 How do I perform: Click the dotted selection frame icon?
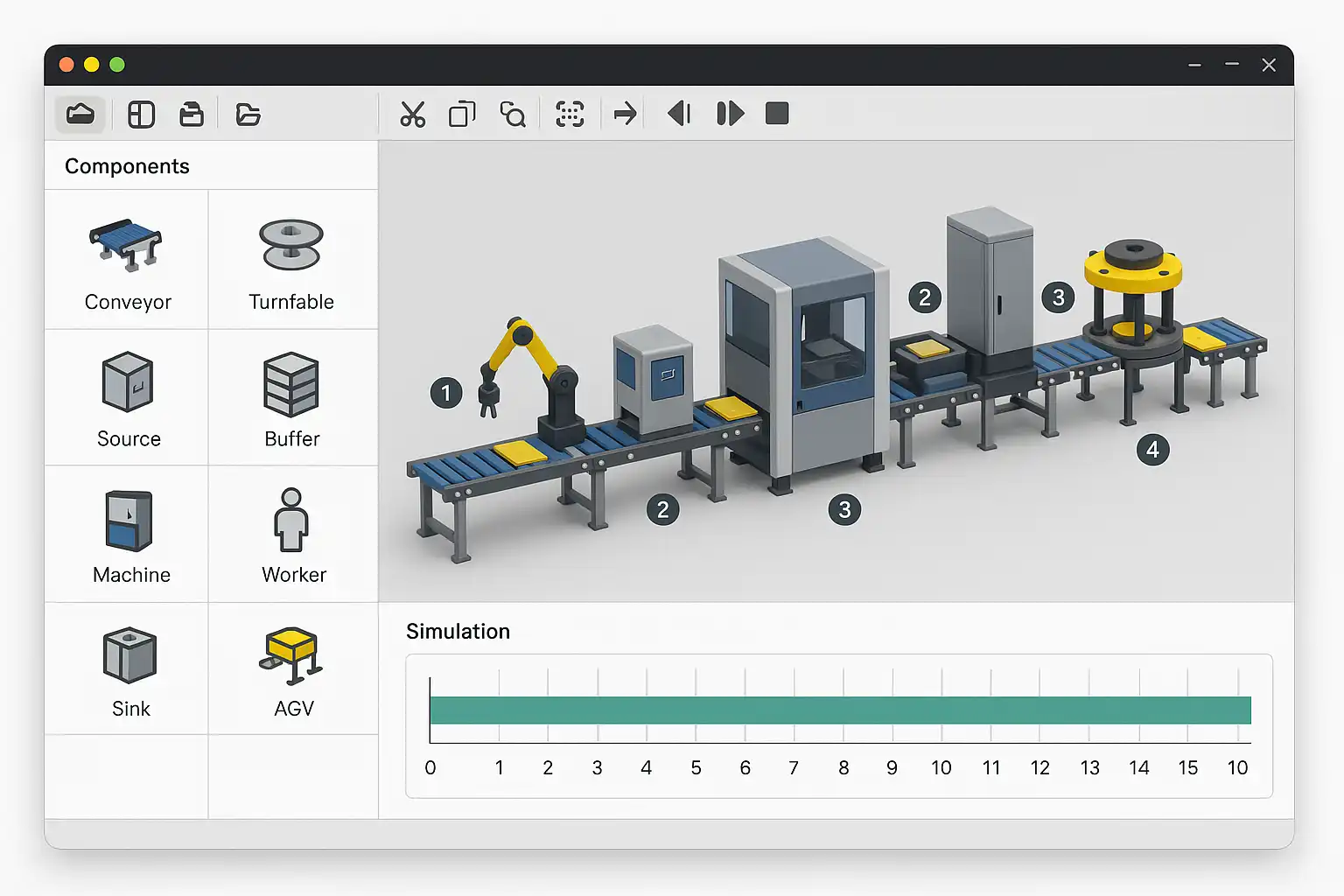click(x=570, y=115)
